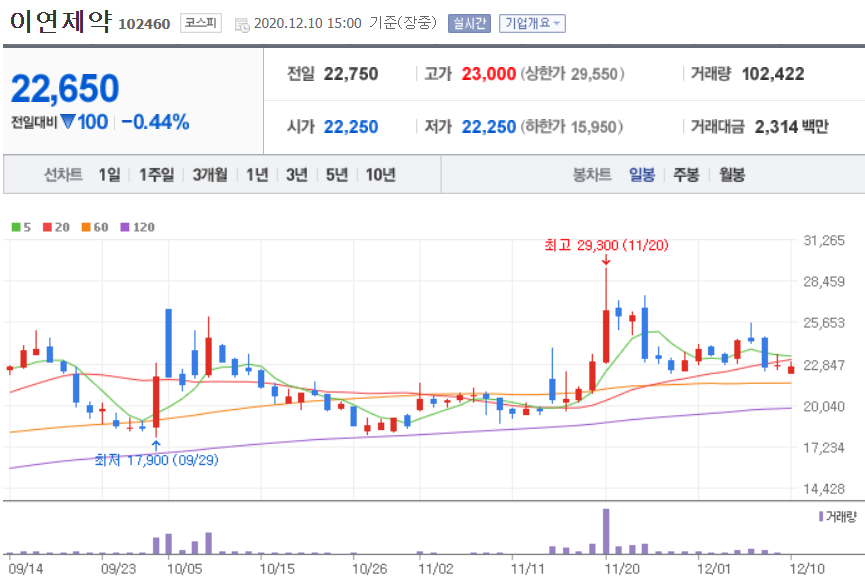Screen dimensions: 865x583
Task: Switch to the 일봉 candle chart
Action: 642,175
